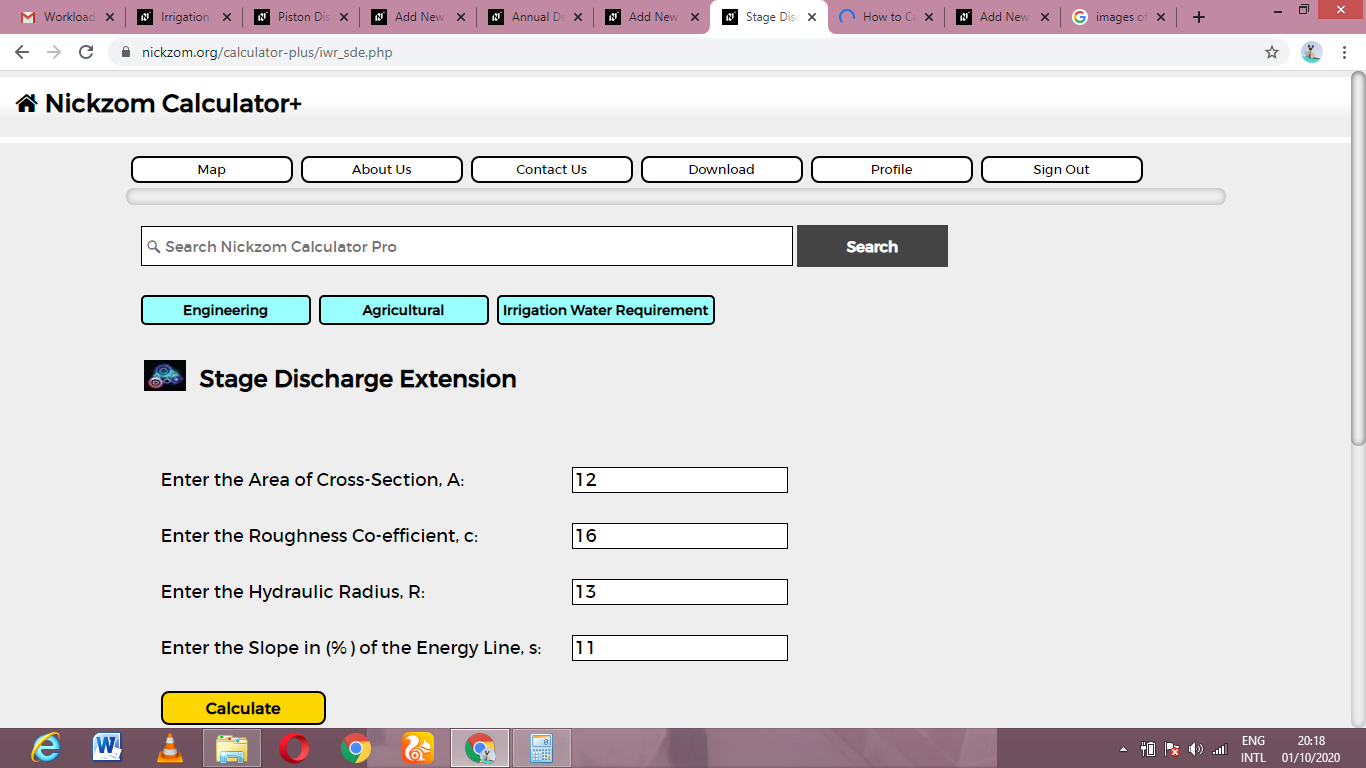Screen dimensions: 1366x768
Task: Click the Roughness Co-efficient input
Action: [x=680, y=536]
